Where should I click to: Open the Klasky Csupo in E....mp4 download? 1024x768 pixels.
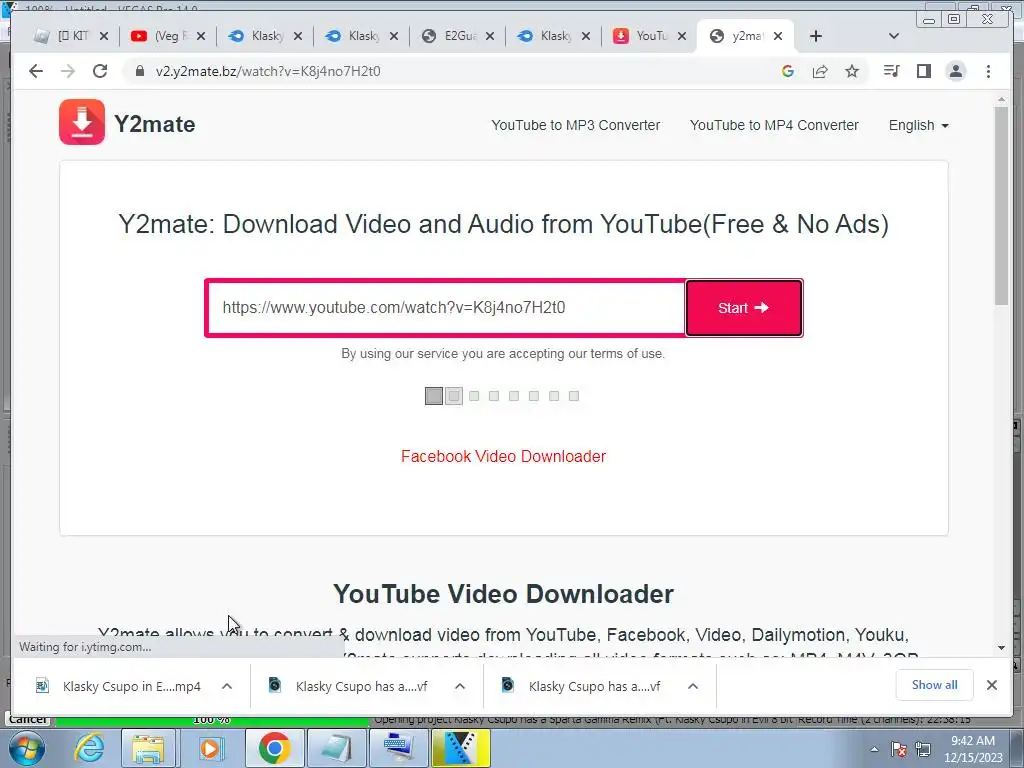118,686
